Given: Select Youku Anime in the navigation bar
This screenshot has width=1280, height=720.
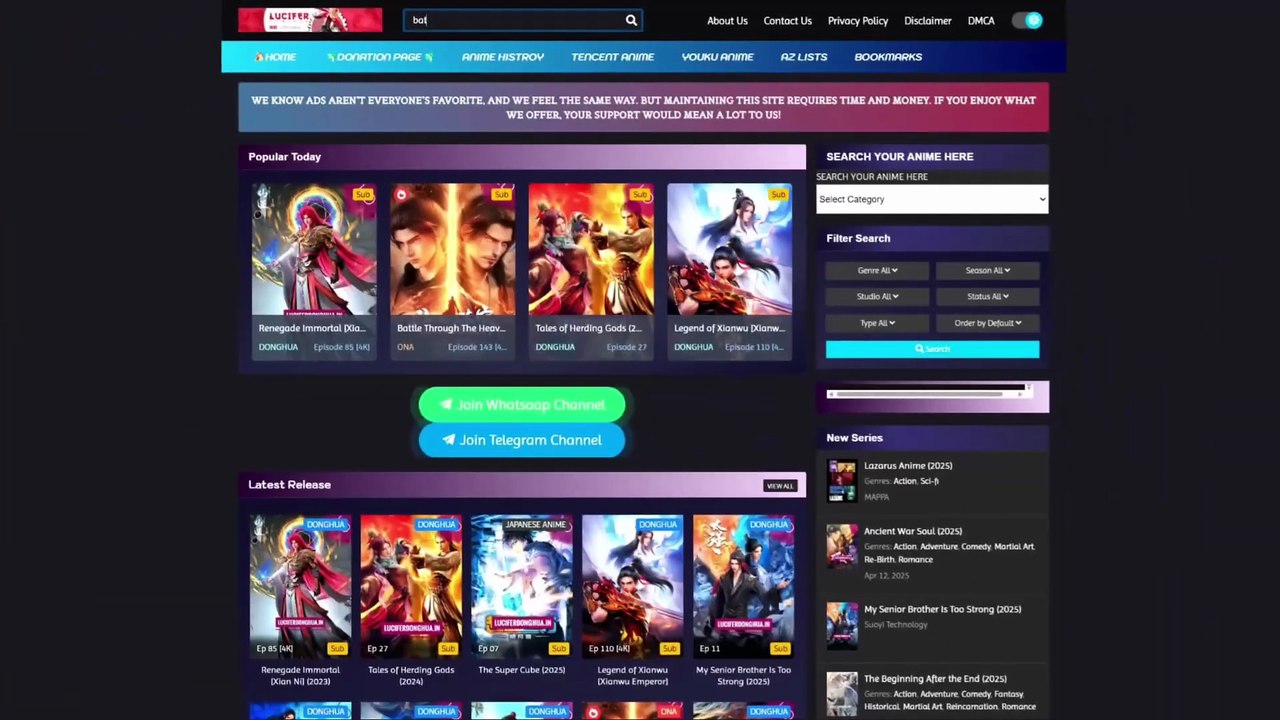Looking at the screenshot, I should 717,57.
